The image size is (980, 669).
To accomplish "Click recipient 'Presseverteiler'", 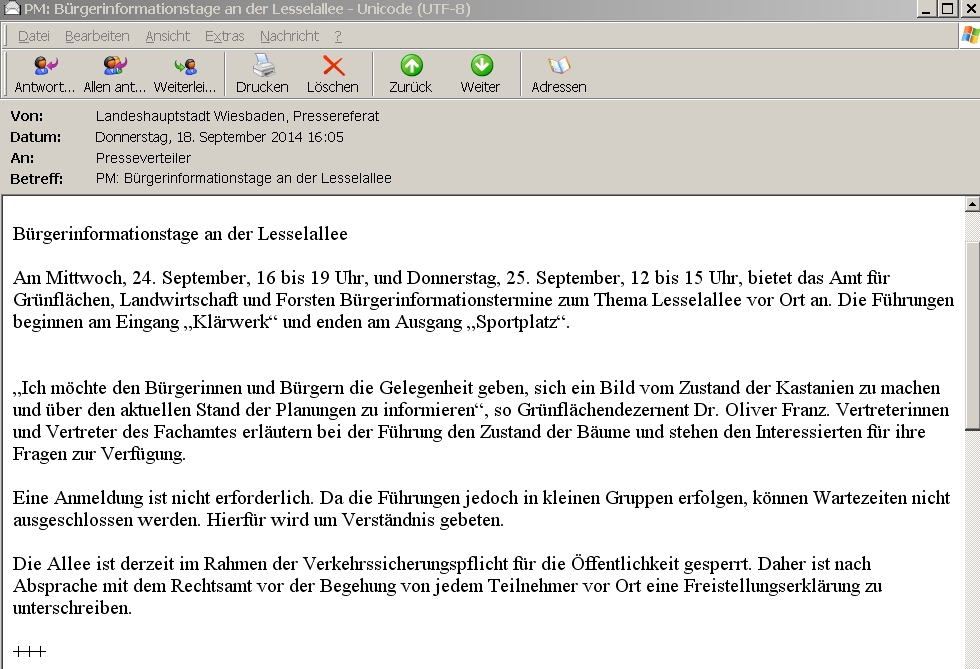I will [143, 158].
